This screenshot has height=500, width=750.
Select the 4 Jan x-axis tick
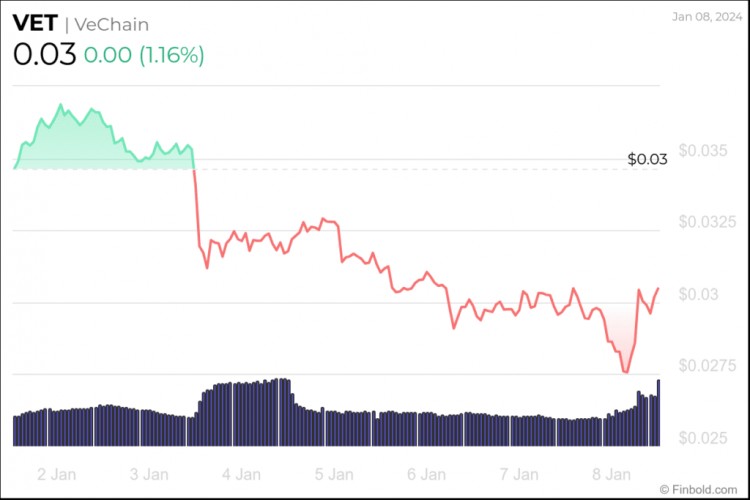coord(241,473)
